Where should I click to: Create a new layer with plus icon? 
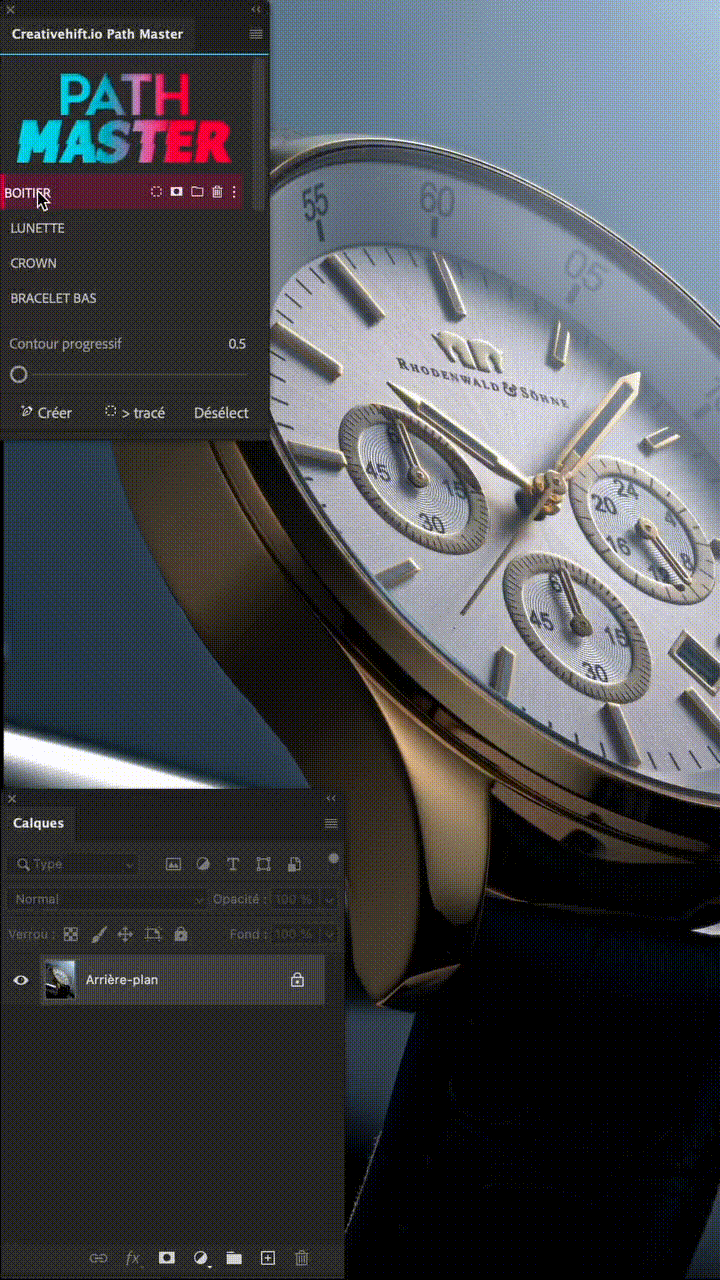click(267, 1258)
